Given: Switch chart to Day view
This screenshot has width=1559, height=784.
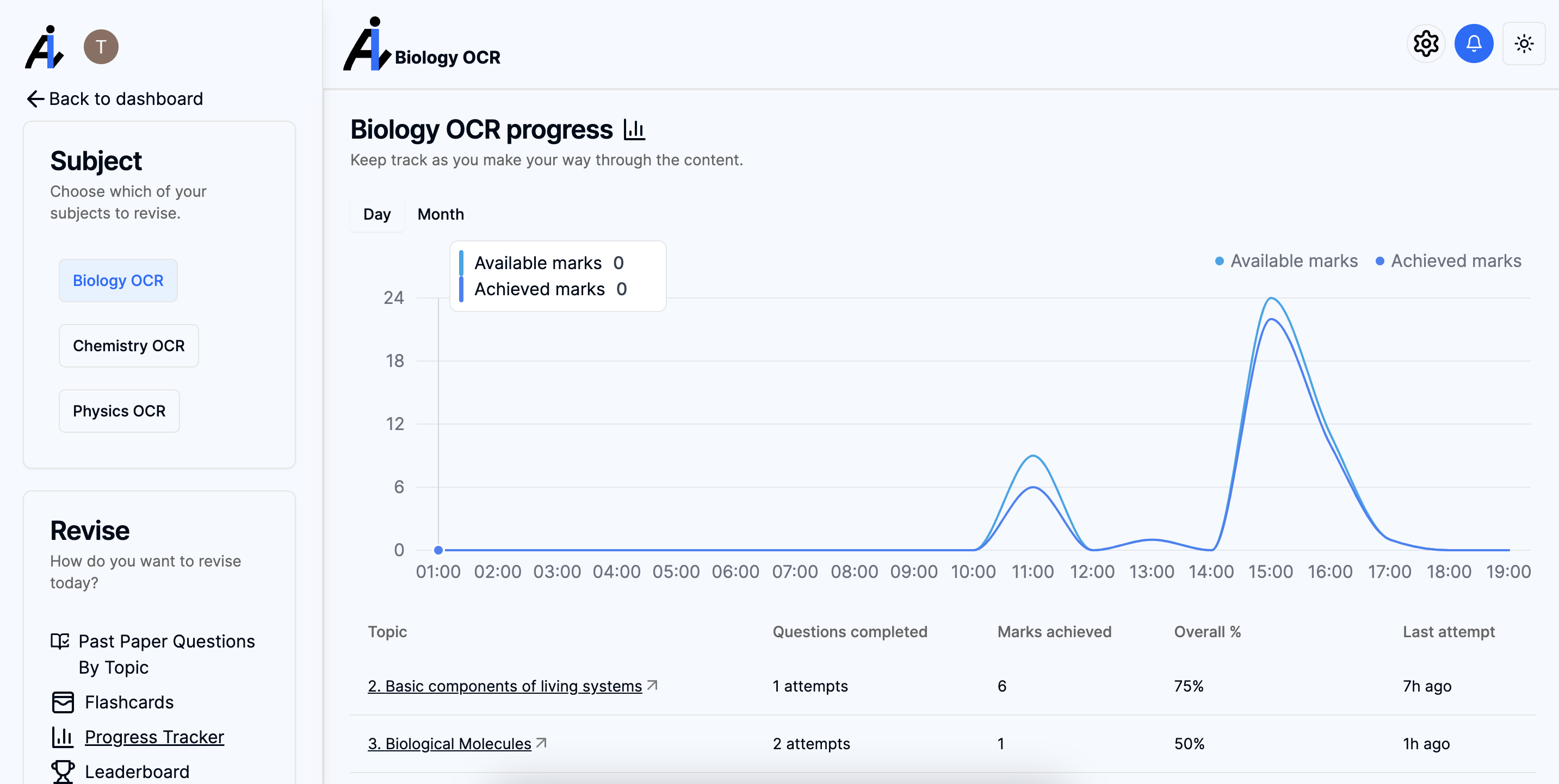Looking at the screenshot, I should 376,214.
